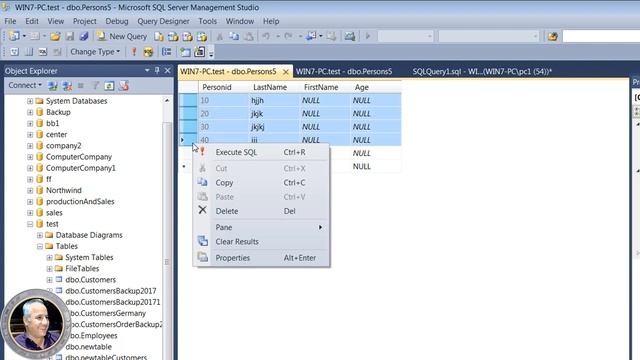Select the FileTables folder
The height and width of the screenshot is (360, 640).
click(x=82, y=269)
